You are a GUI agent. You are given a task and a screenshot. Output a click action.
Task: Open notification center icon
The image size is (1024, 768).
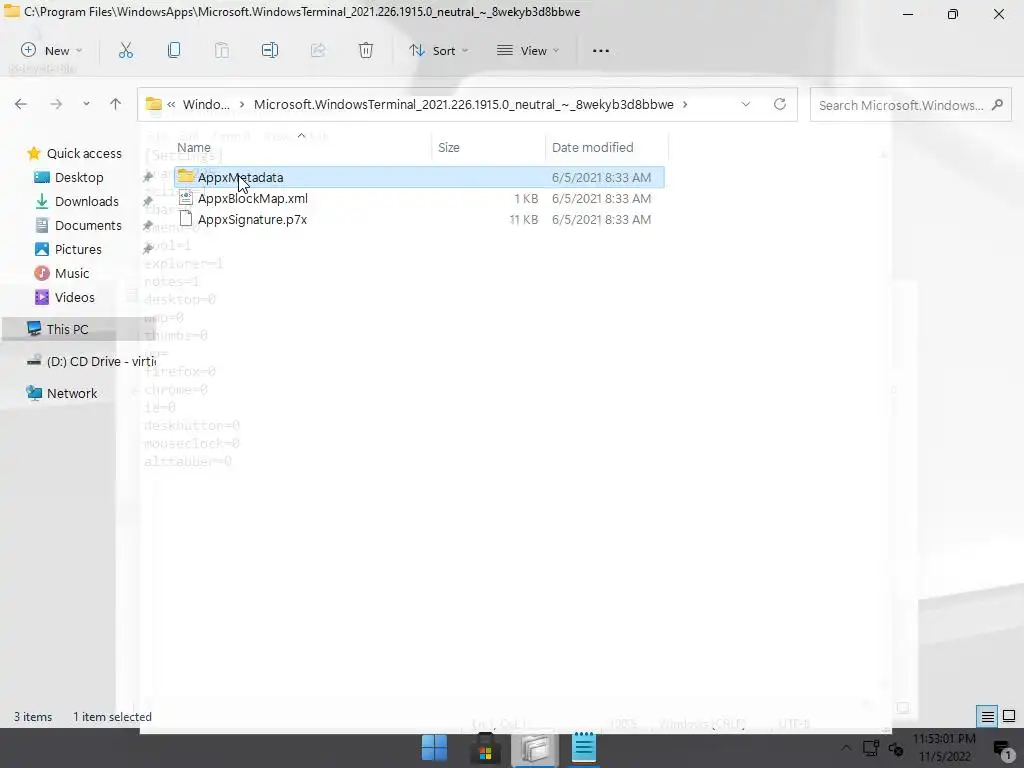[x=1002, y=750]
